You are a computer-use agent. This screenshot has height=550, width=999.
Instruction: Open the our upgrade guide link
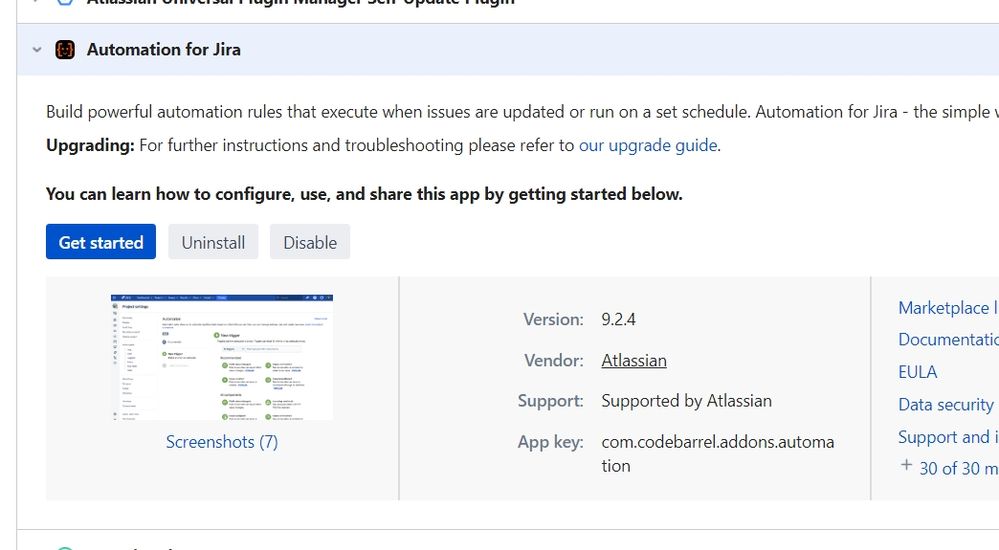tap(648, 145)
